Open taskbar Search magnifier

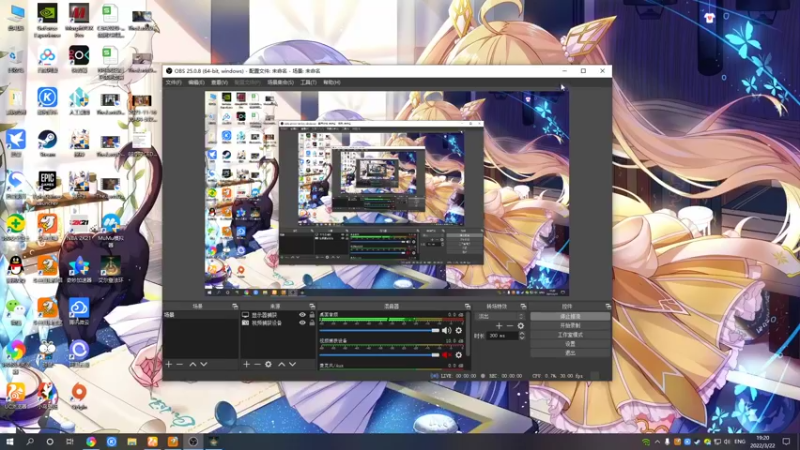pos(30,441)
